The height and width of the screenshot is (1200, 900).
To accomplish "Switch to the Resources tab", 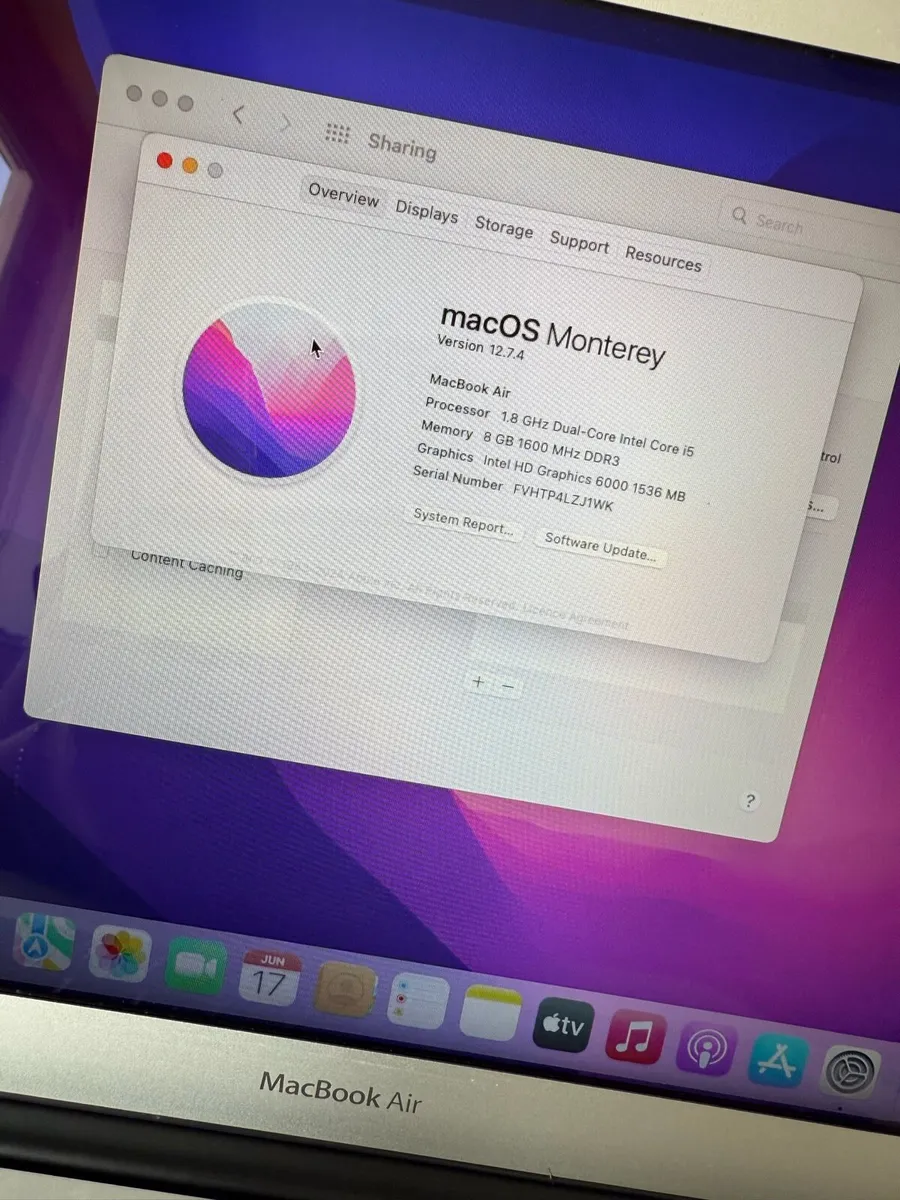I will (x=663, y=259).
